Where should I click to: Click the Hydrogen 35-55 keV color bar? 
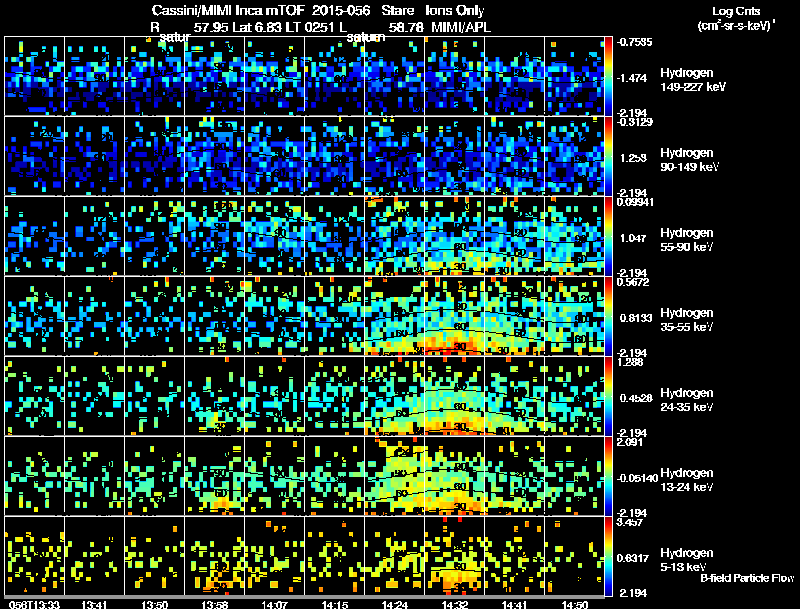[608, 316]
